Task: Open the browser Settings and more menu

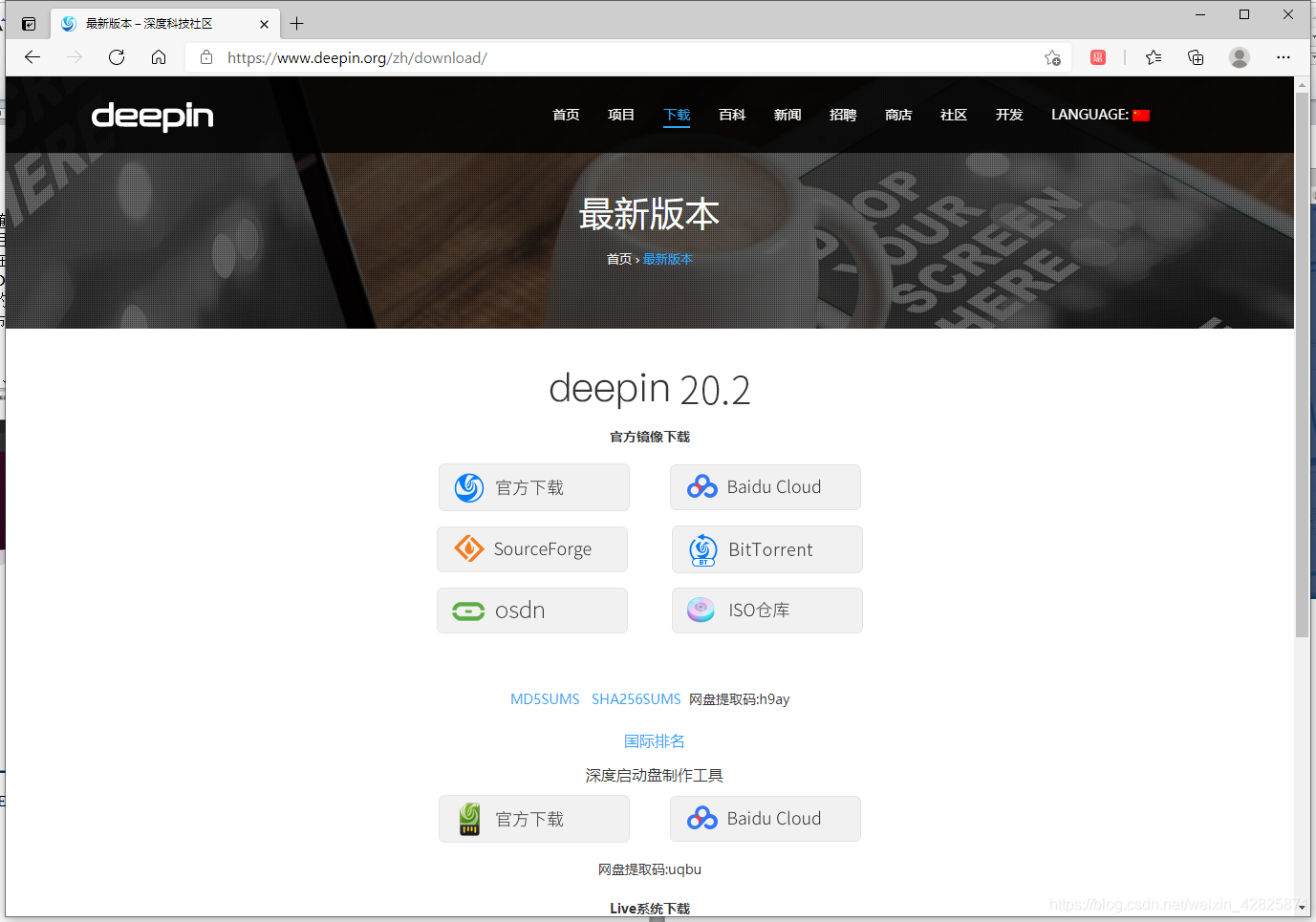Action: tap(1284, 57)
